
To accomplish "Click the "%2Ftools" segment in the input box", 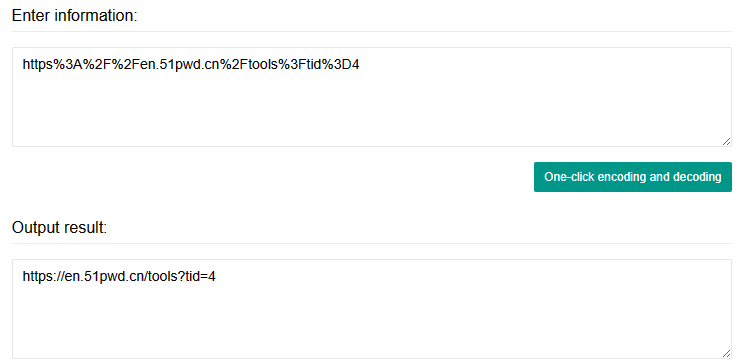I will [x=249, y=64].
